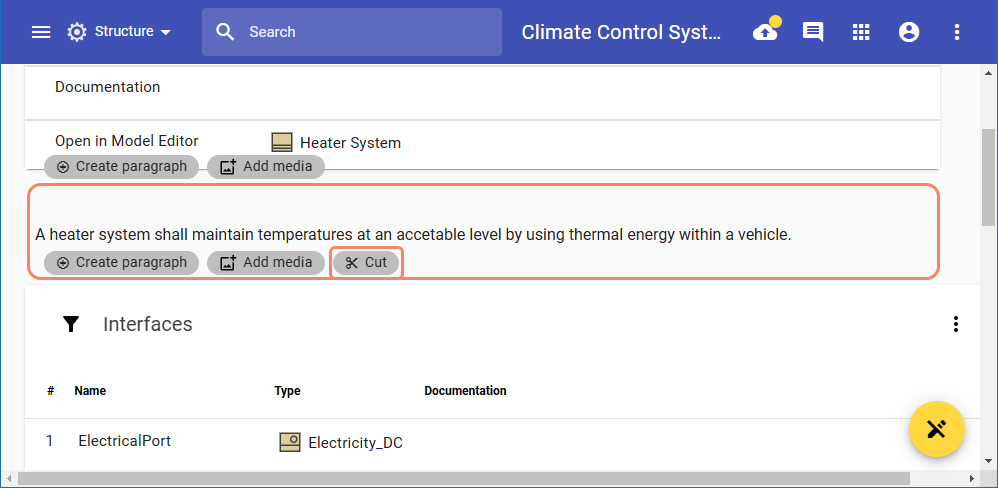Click the Name column header
The image size is (998, 488).
tap(90, 391)
